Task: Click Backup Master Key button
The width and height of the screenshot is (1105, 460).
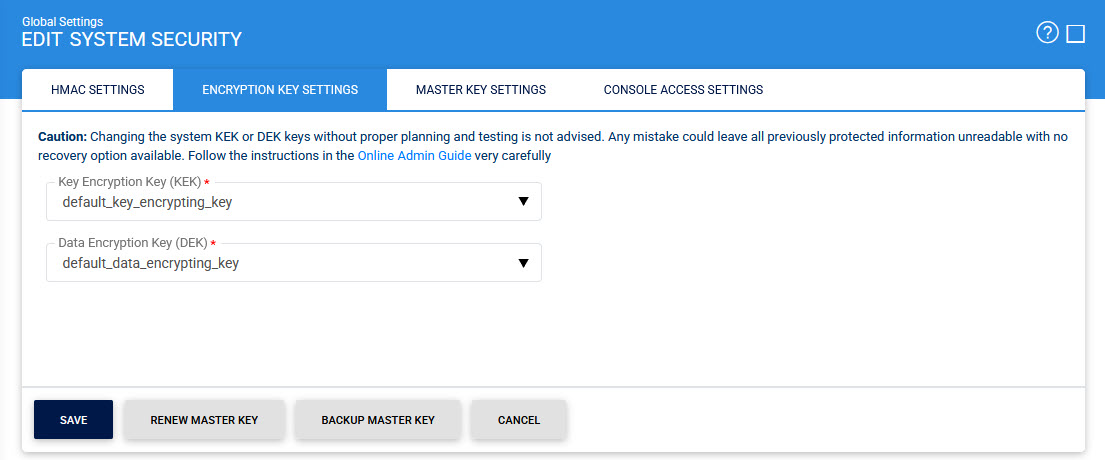Action: point(378,420)
